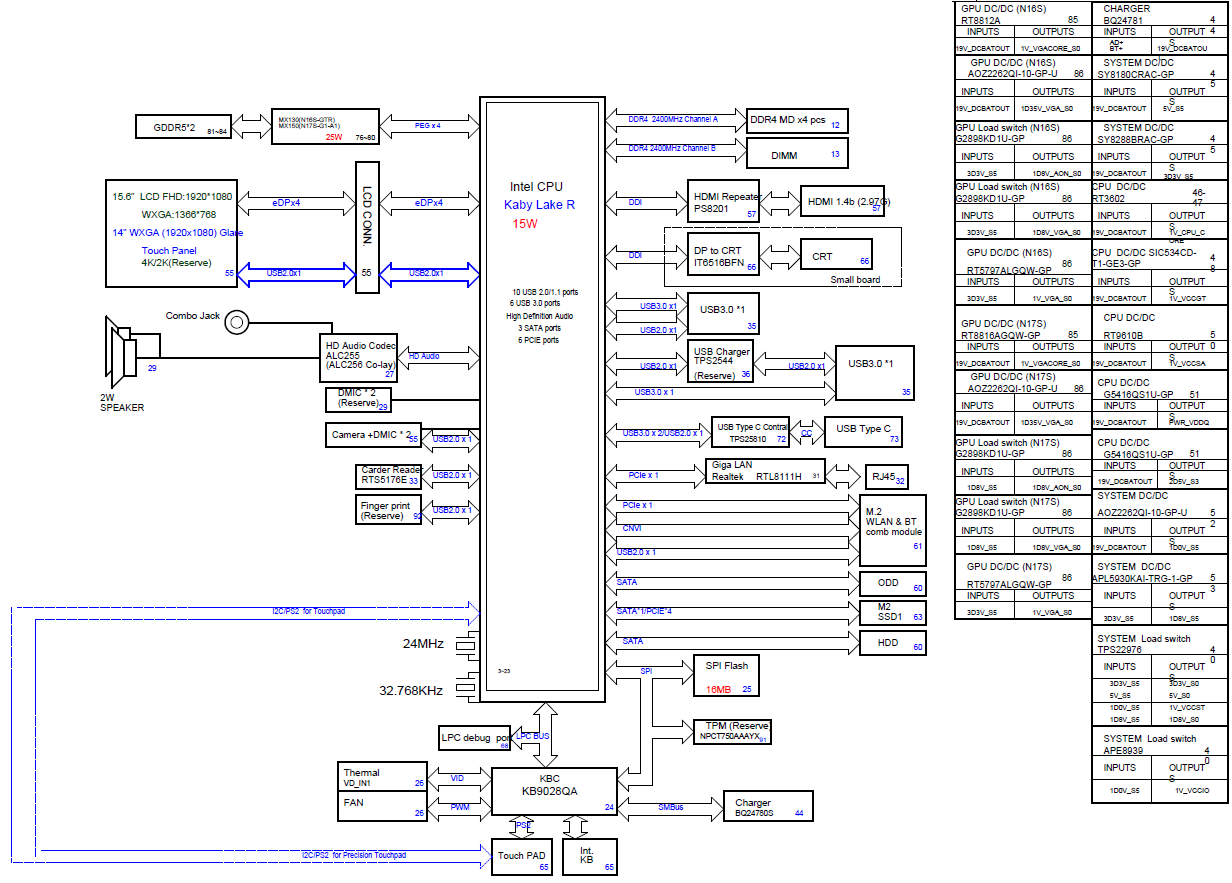The width and height of the screenshot is (1232, 883).
Task: Select the HDD block
Action: pos(893,643)
